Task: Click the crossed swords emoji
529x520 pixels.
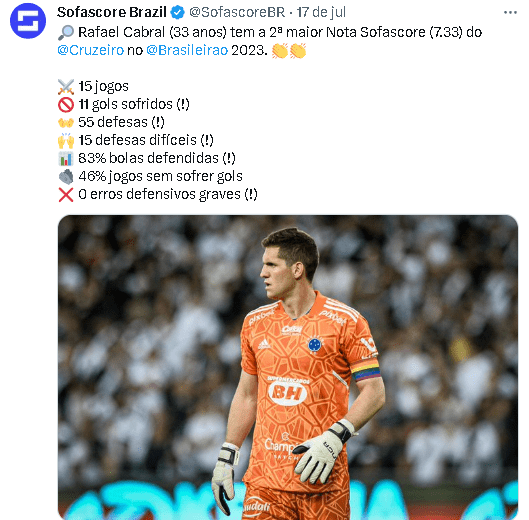Action: (66, 86)
